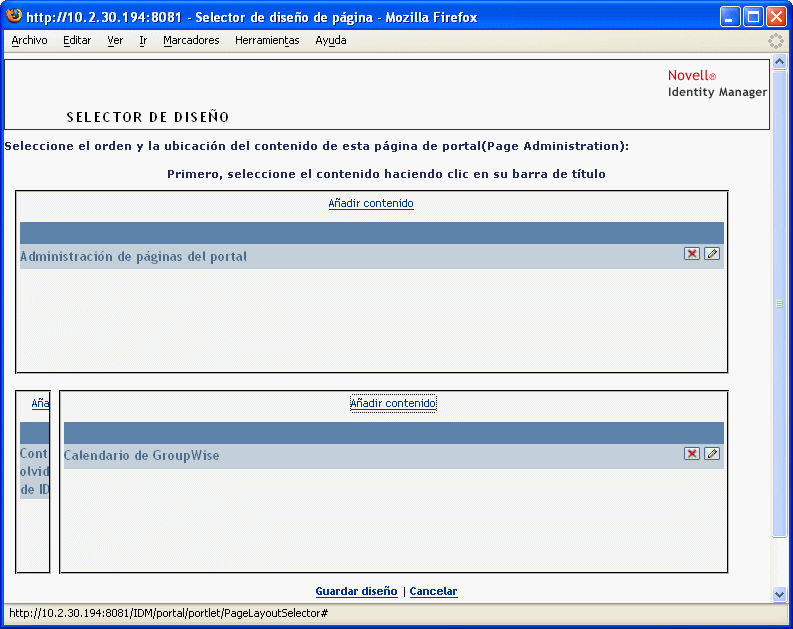Open the Ayuda menu
Image resolution: width=793 pixels, height=629 pixels.
coord(331,40)
